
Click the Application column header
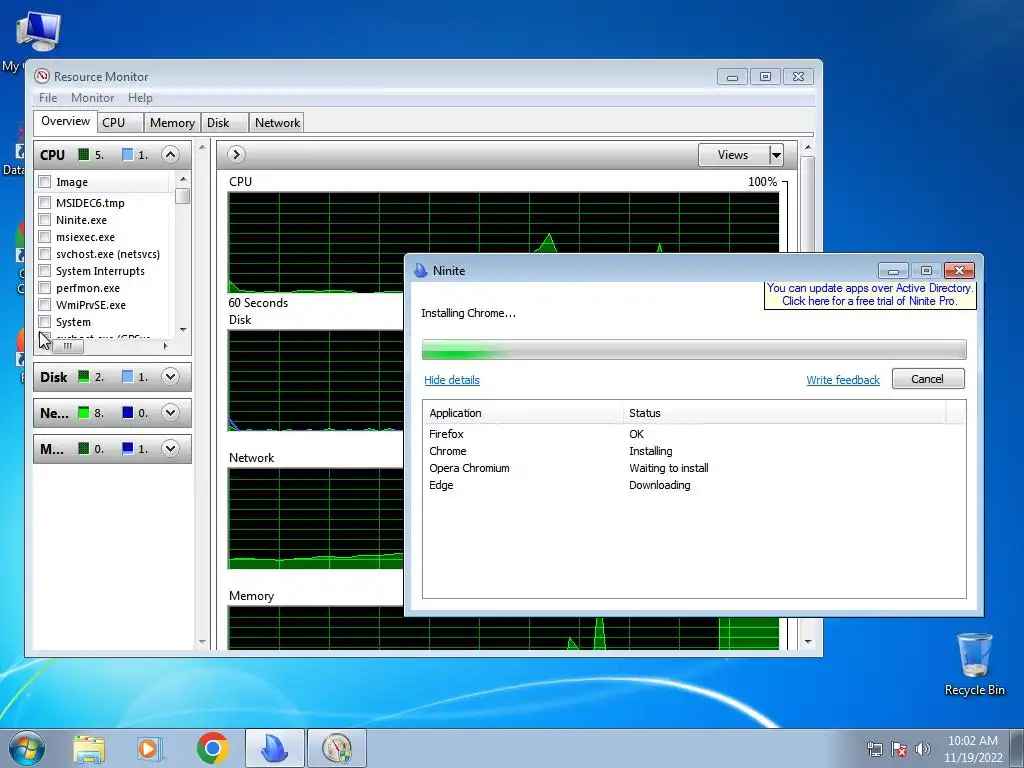pyautogui.click(x=522, y=413)
